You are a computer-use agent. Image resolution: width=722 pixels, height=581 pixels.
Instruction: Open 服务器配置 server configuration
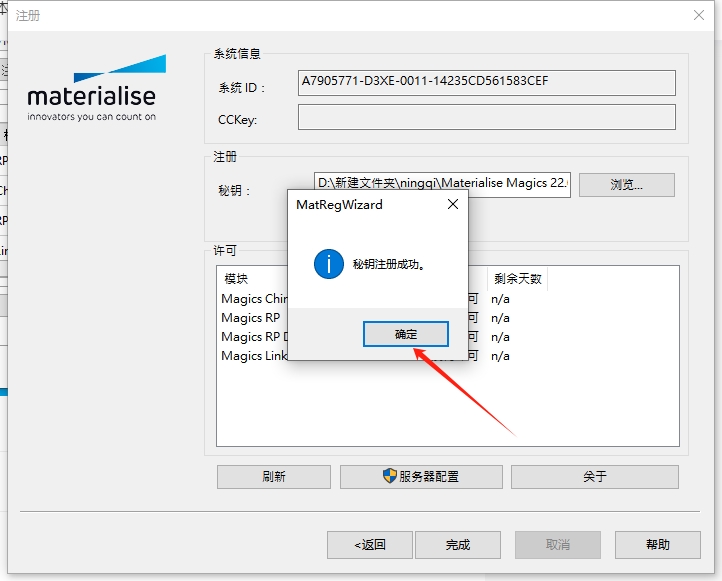(x=421, y=476)
